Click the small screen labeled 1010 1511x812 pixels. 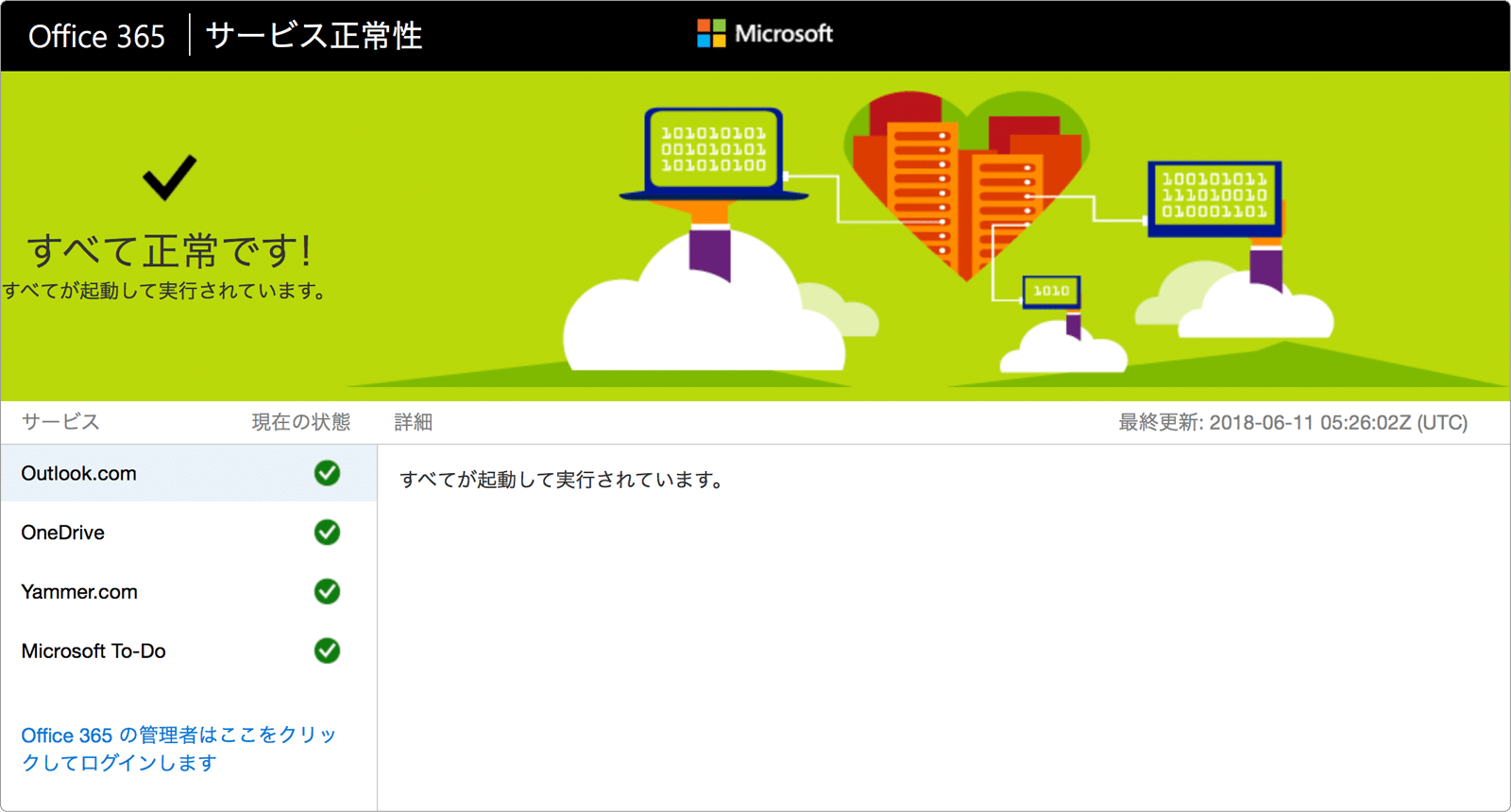1051,291
